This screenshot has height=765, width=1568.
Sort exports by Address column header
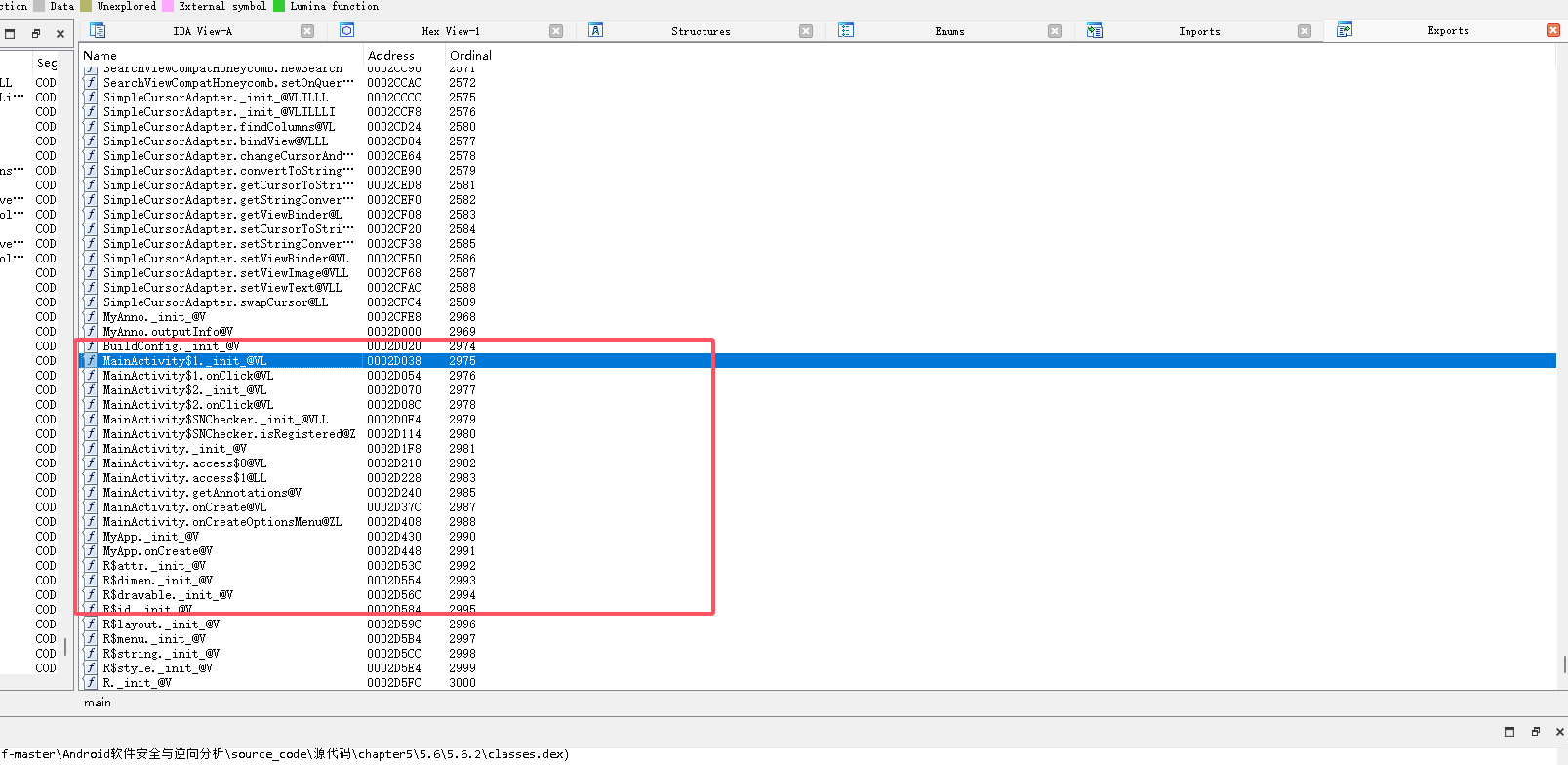coord(390,56)
